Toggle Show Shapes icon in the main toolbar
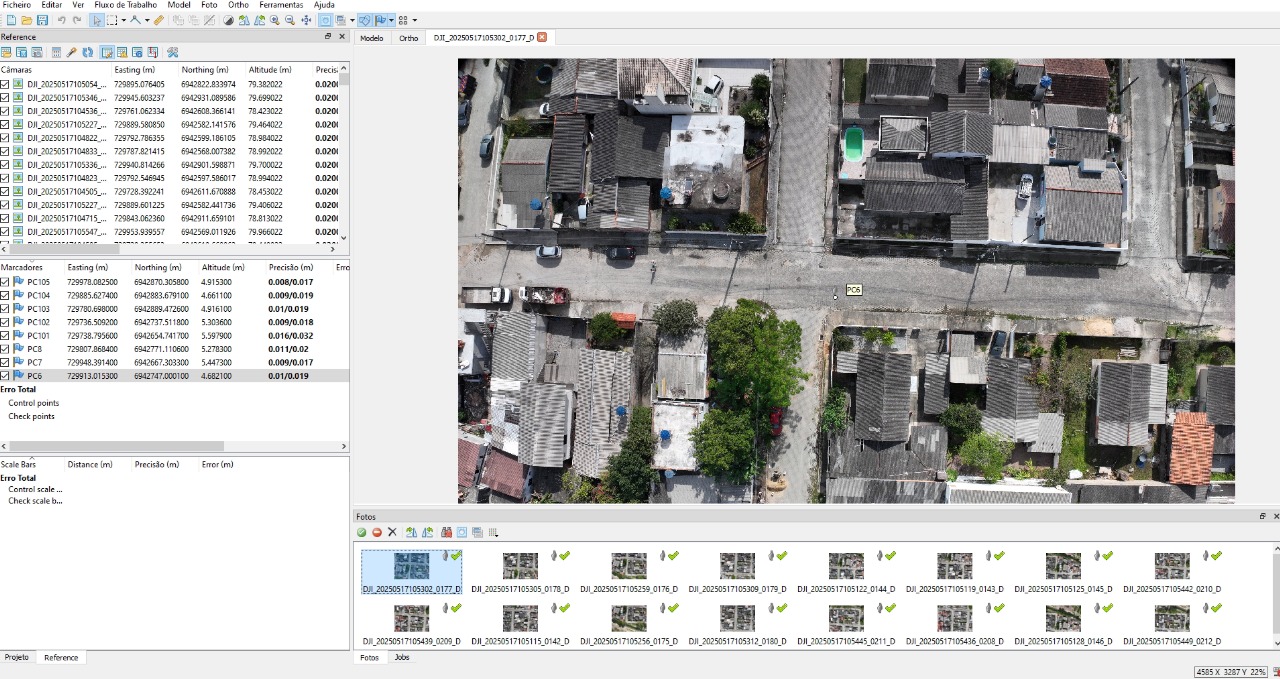Image resolution: width=1280 pixels, height=679 pixels. (x=364, y=20)
